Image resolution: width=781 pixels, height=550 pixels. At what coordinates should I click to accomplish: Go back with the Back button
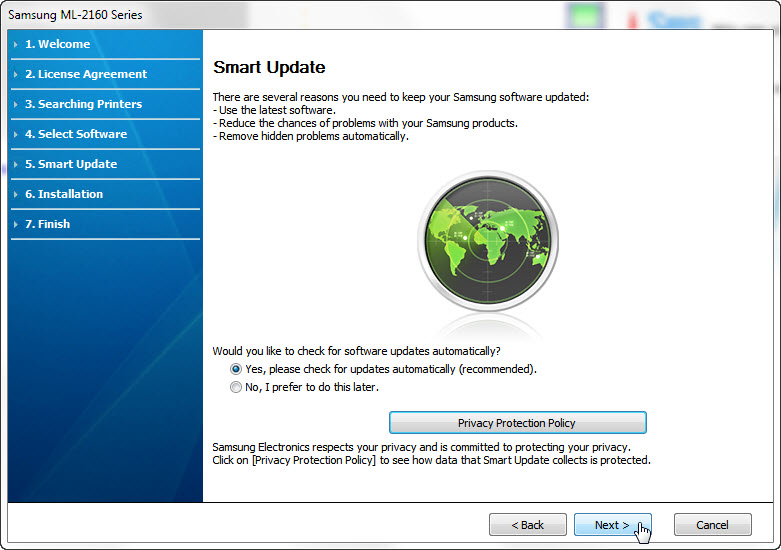[x=527, y=525]
